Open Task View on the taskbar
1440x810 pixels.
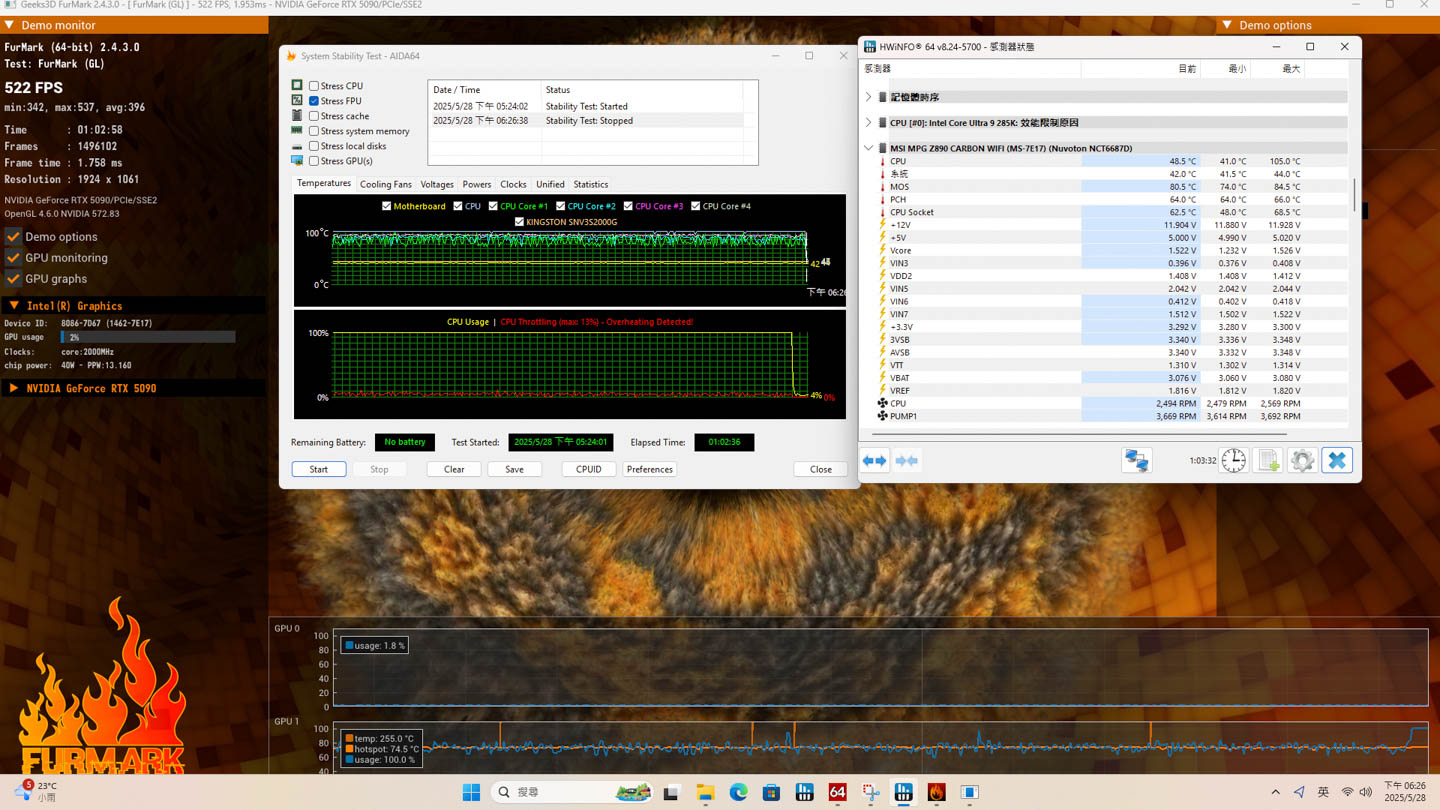[x=671, y=792]
